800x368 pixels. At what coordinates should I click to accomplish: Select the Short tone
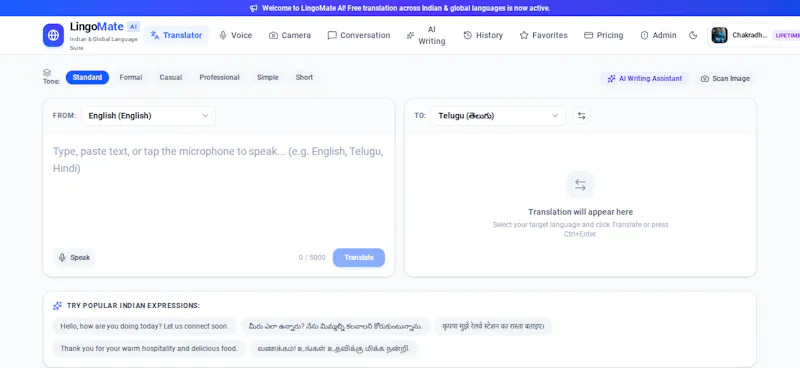(x=304, y=78)
